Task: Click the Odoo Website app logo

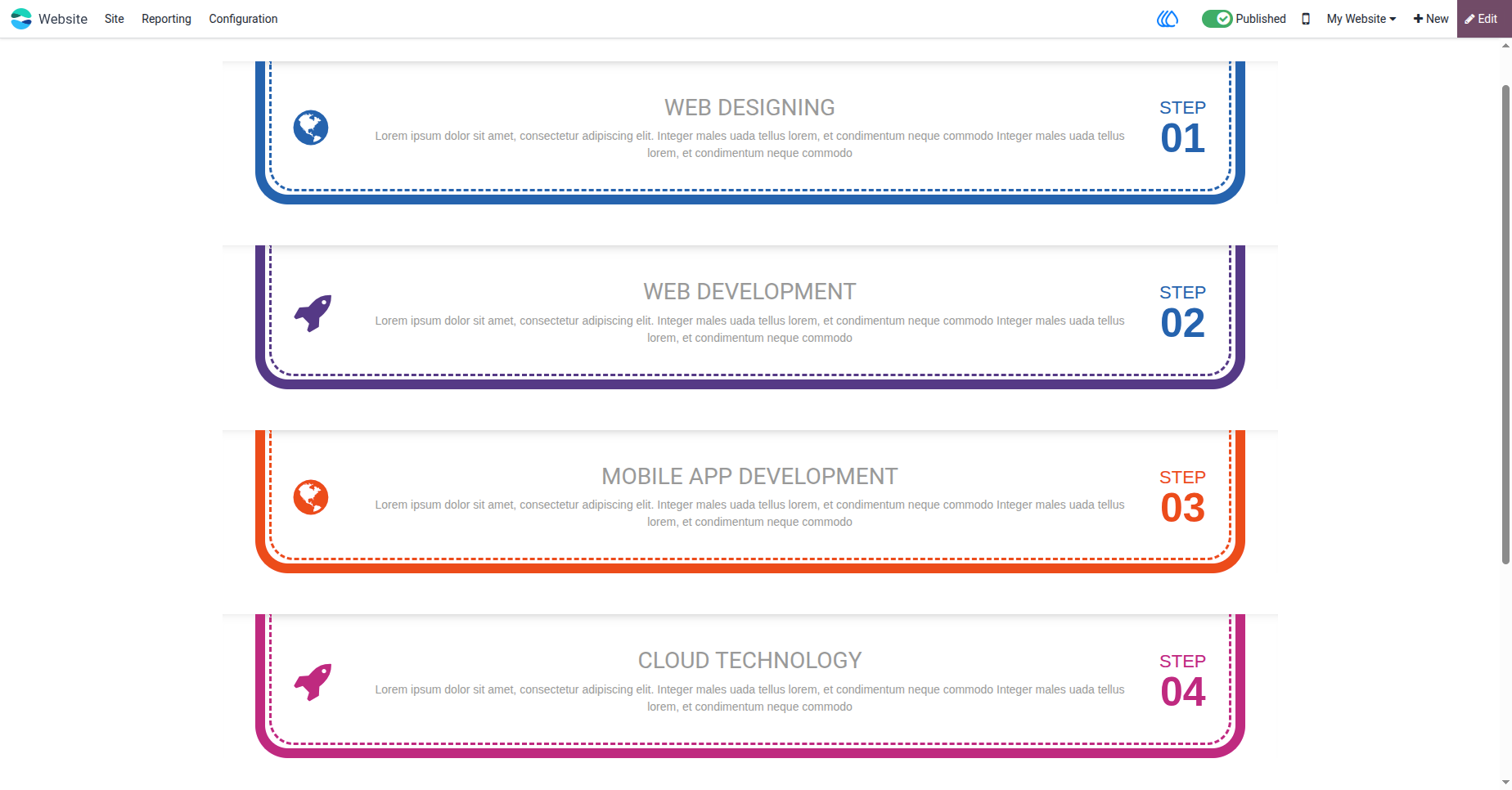Action: [21, 19]
